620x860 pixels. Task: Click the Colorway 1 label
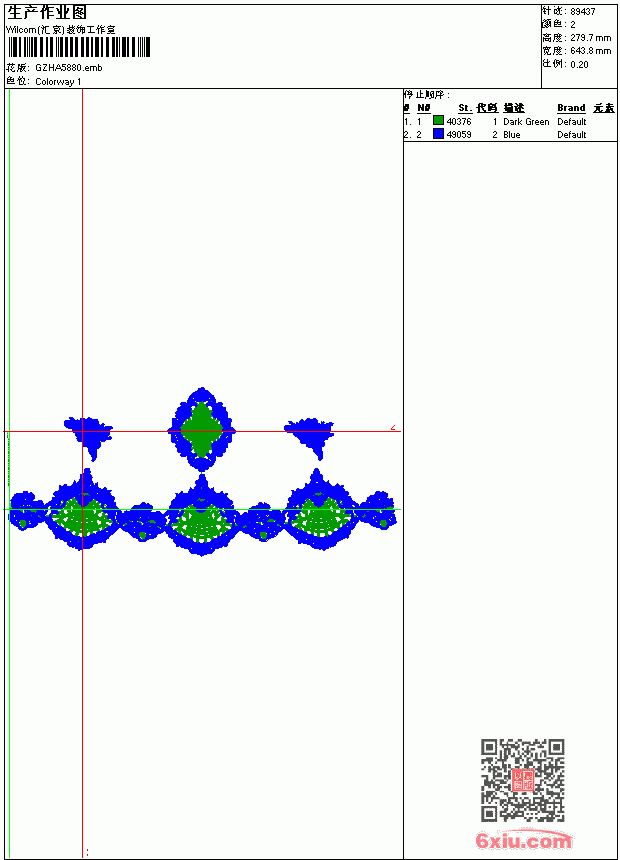pyautogui.click(x=58, y=82)
